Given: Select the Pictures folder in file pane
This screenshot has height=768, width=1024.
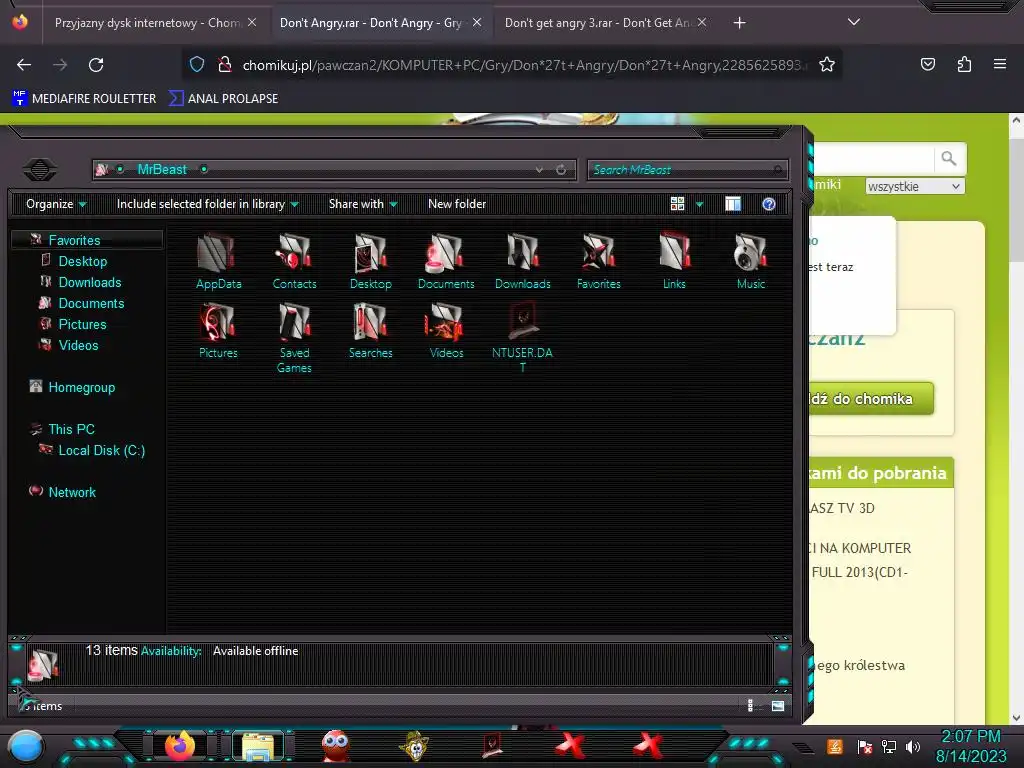Looking at the screenshot, I should pyautogui.click(x=218, y=330).
